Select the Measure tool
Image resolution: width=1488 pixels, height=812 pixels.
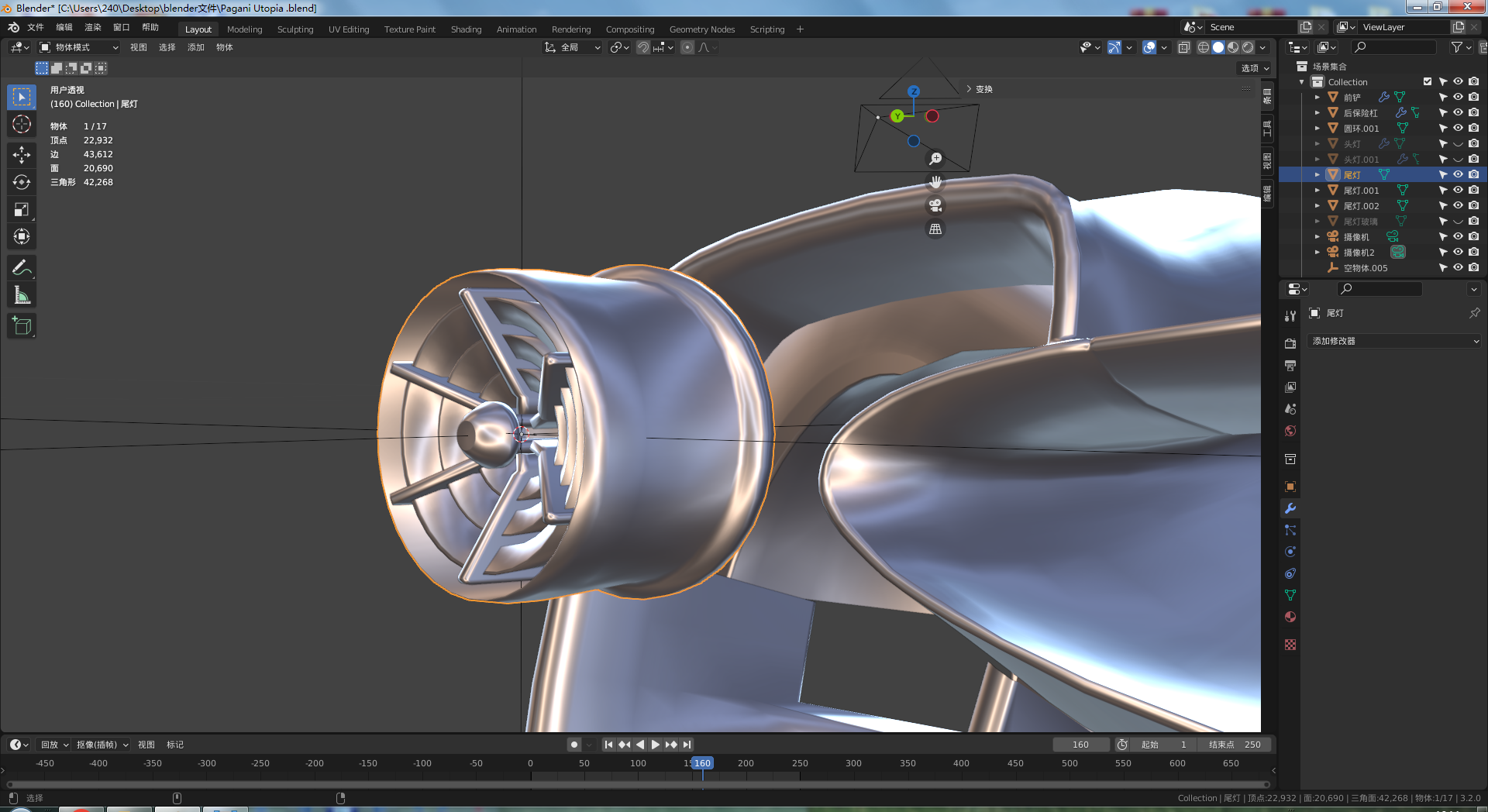(x=22, y=295)
